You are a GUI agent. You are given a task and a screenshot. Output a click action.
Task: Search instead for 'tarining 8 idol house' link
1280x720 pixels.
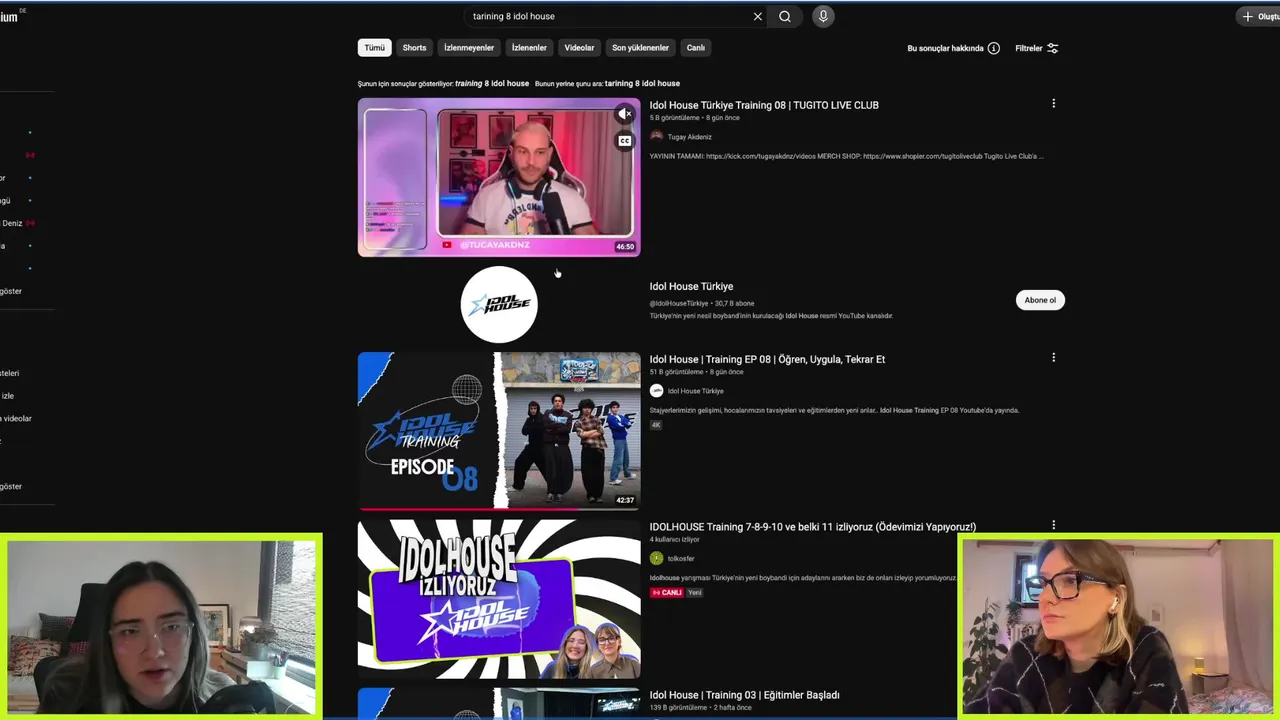642,84
